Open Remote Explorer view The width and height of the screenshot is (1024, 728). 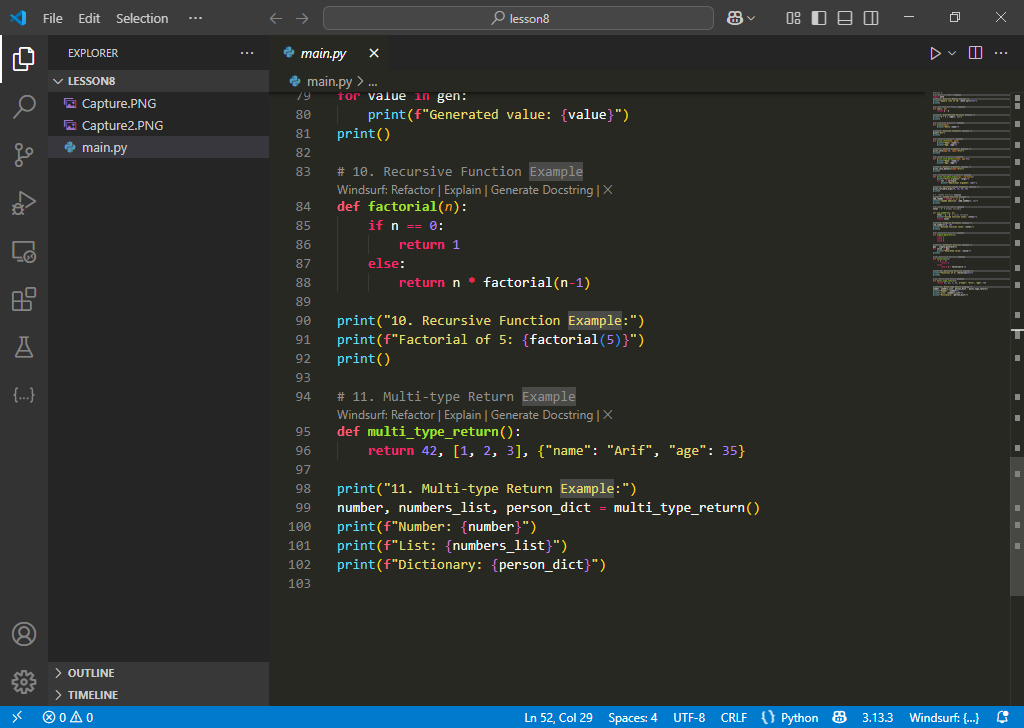(x=24, y=251)
